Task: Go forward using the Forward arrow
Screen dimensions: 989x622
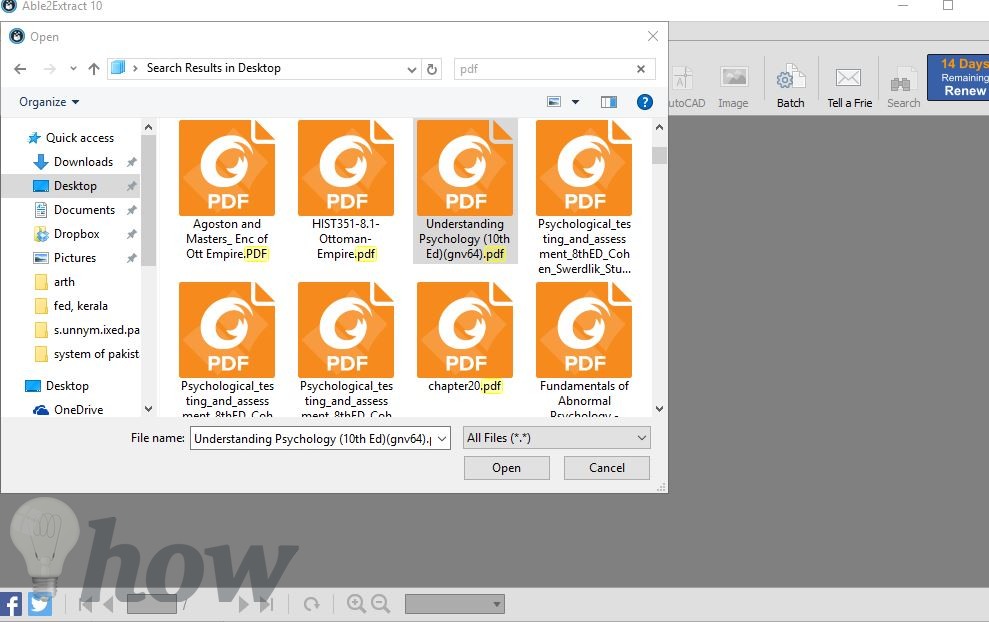Action: point(49,69)
